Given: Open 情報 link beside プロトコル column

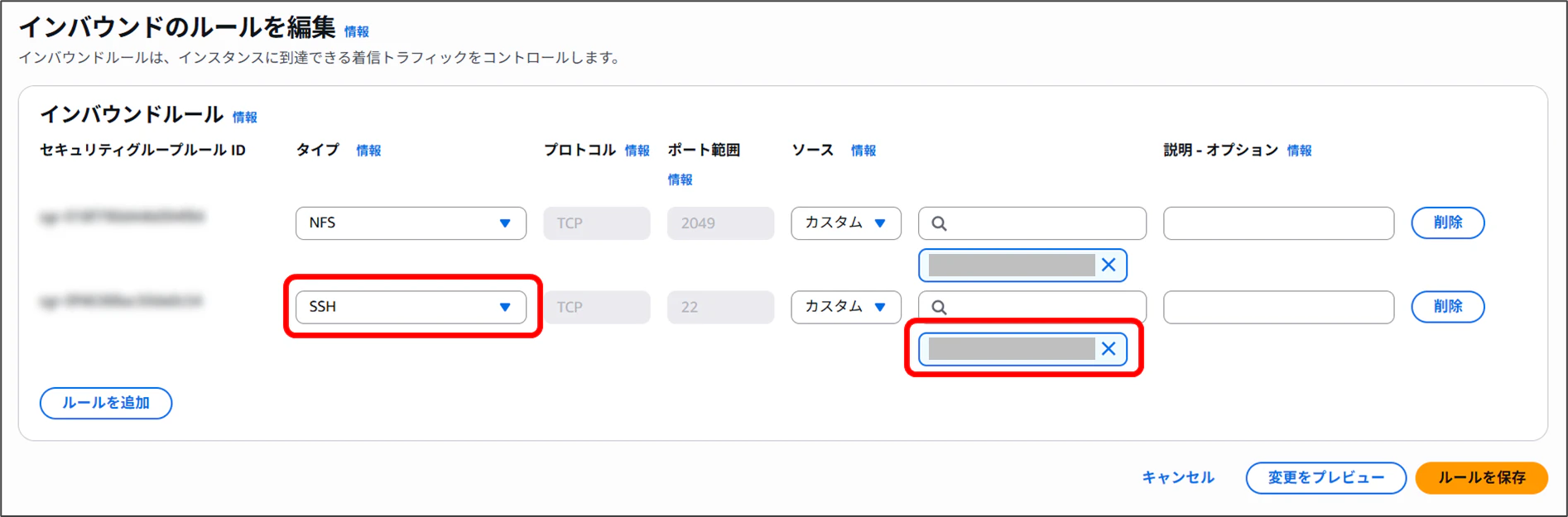Looking at the screenshot, I should [637, 151].
